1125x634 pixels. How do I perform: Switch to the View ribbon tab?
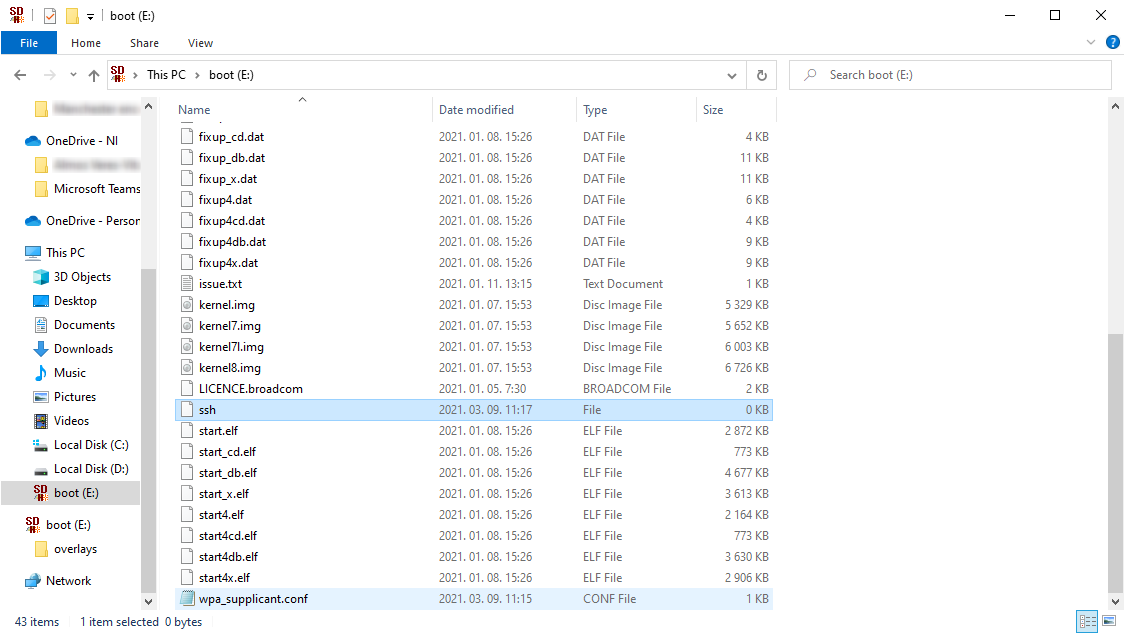200,43
